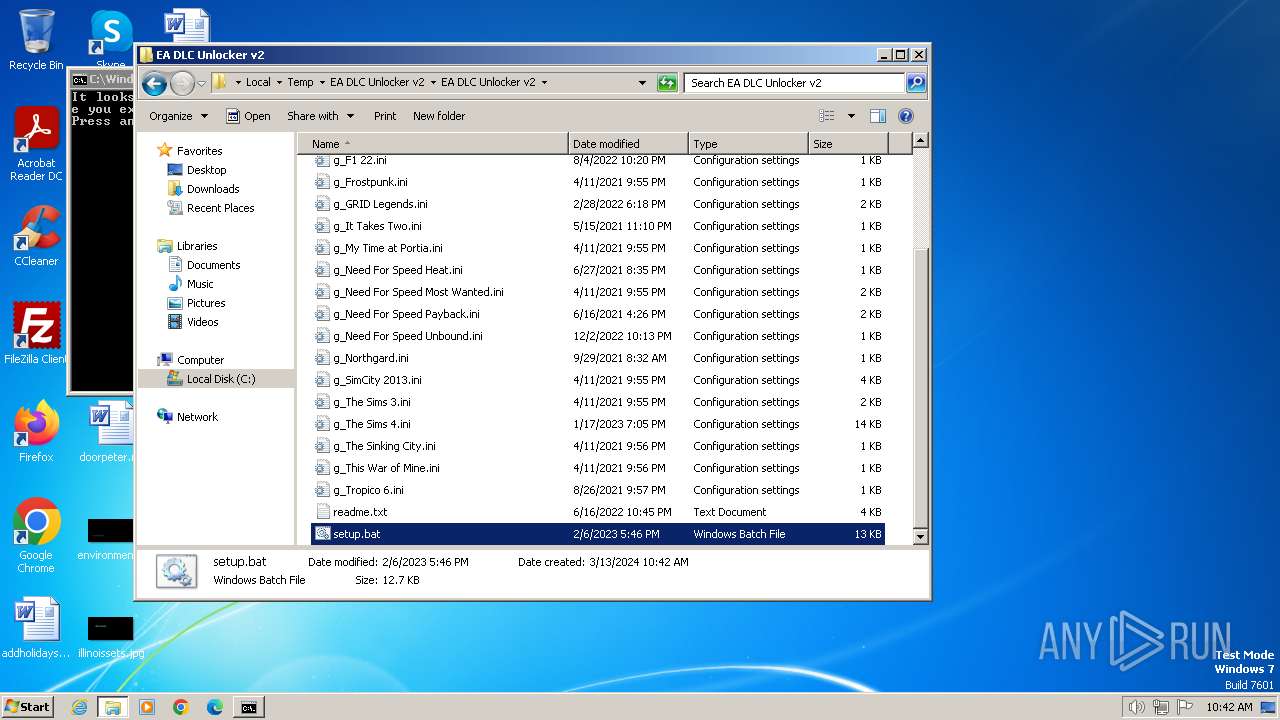The width and height of the screenshot is (1280, 720).
Task: Click the refresh button beside address bar
Action: click(x=667, y=83)
